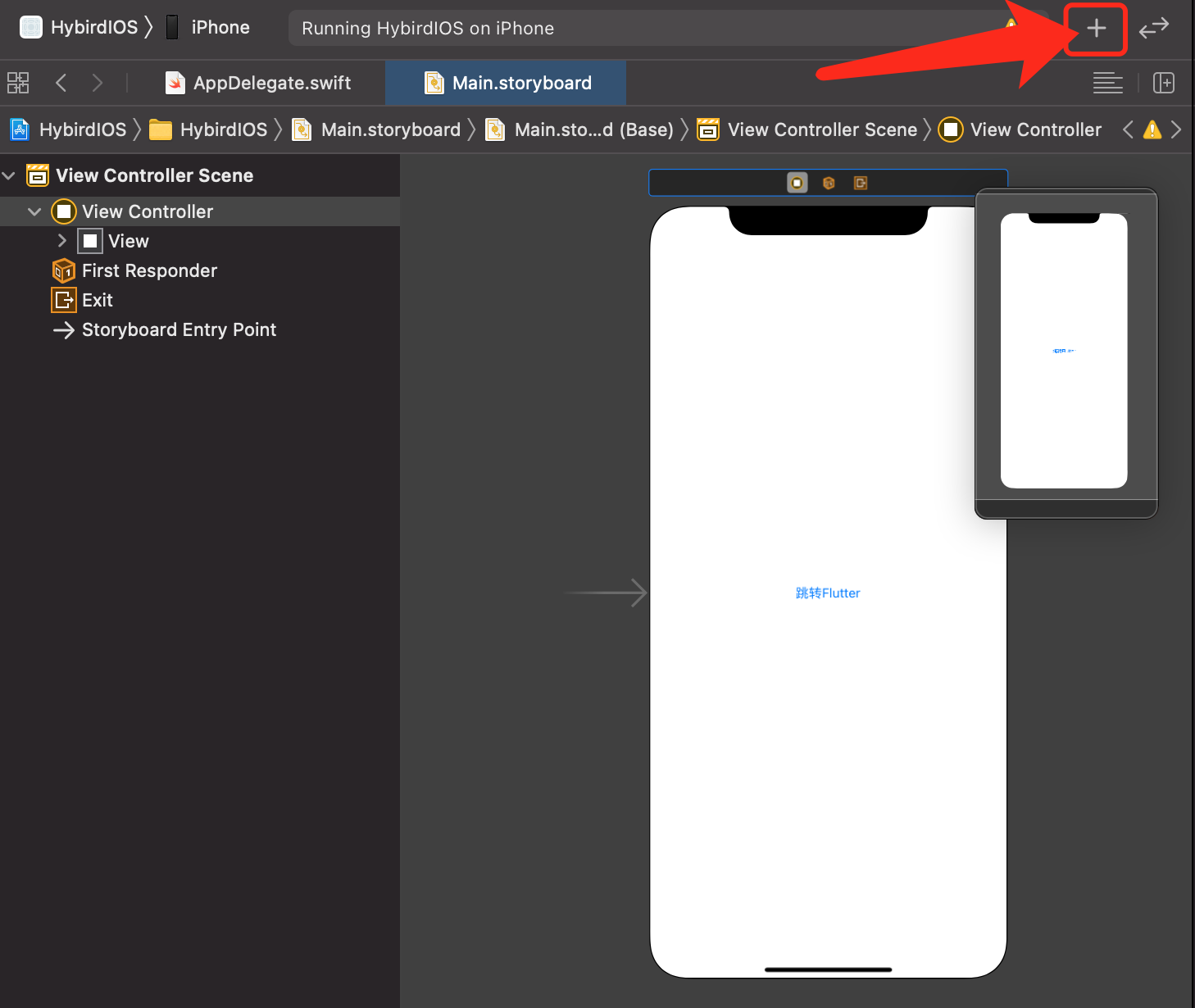Click the grid icon left of the tab bar
The height and width of the screenshot is (1008, 1195).
click(18, 82)
